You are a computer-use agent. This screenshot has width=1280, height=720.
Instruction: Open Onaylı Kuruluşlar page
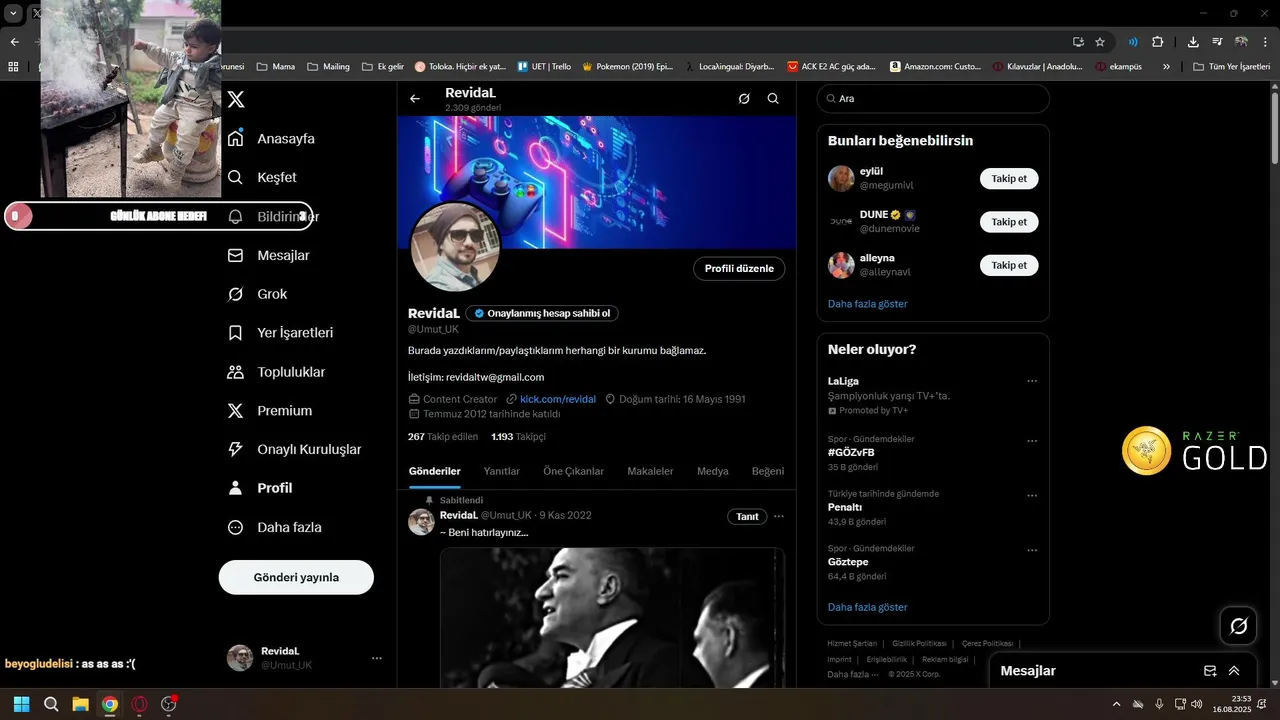click(x=294, y=450)
